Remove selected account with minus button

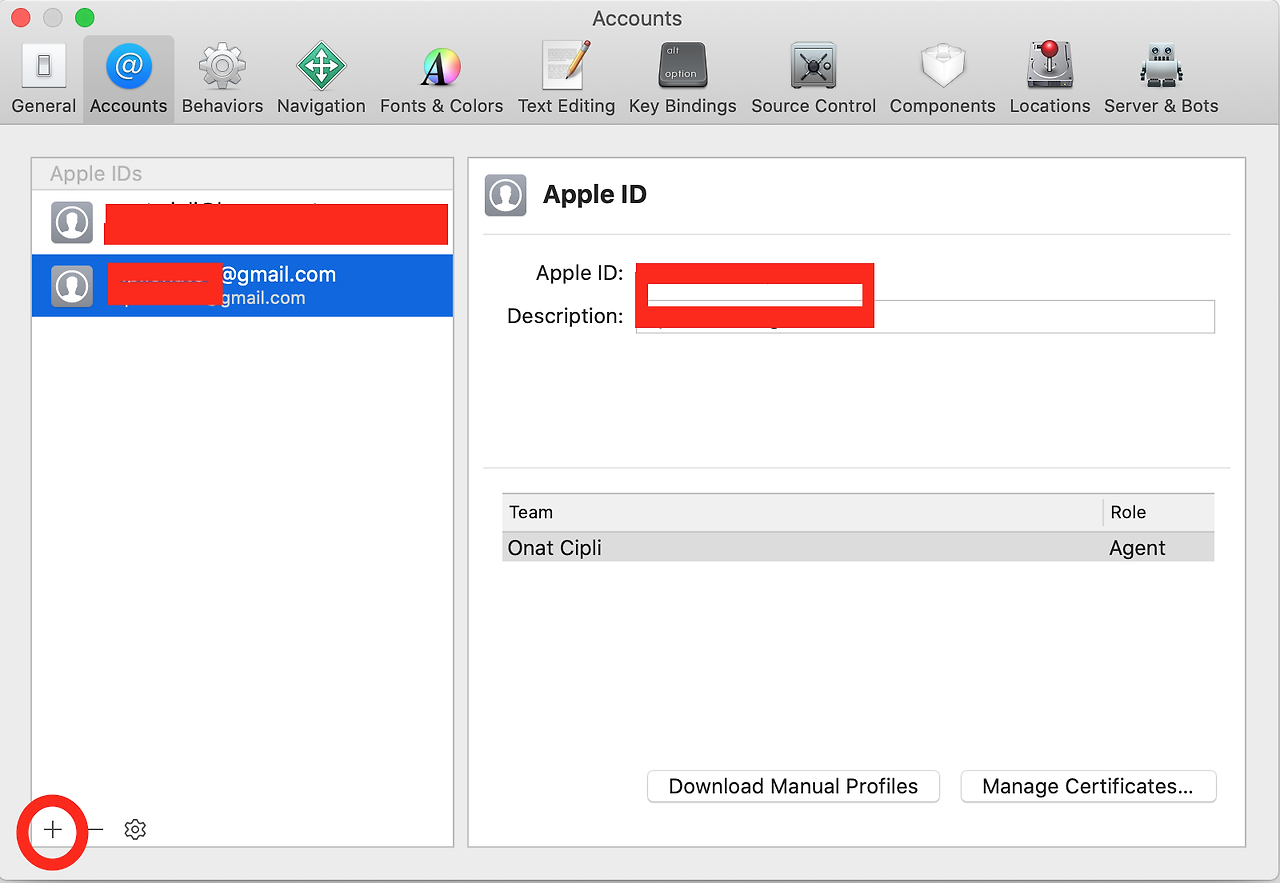point(95,829)
